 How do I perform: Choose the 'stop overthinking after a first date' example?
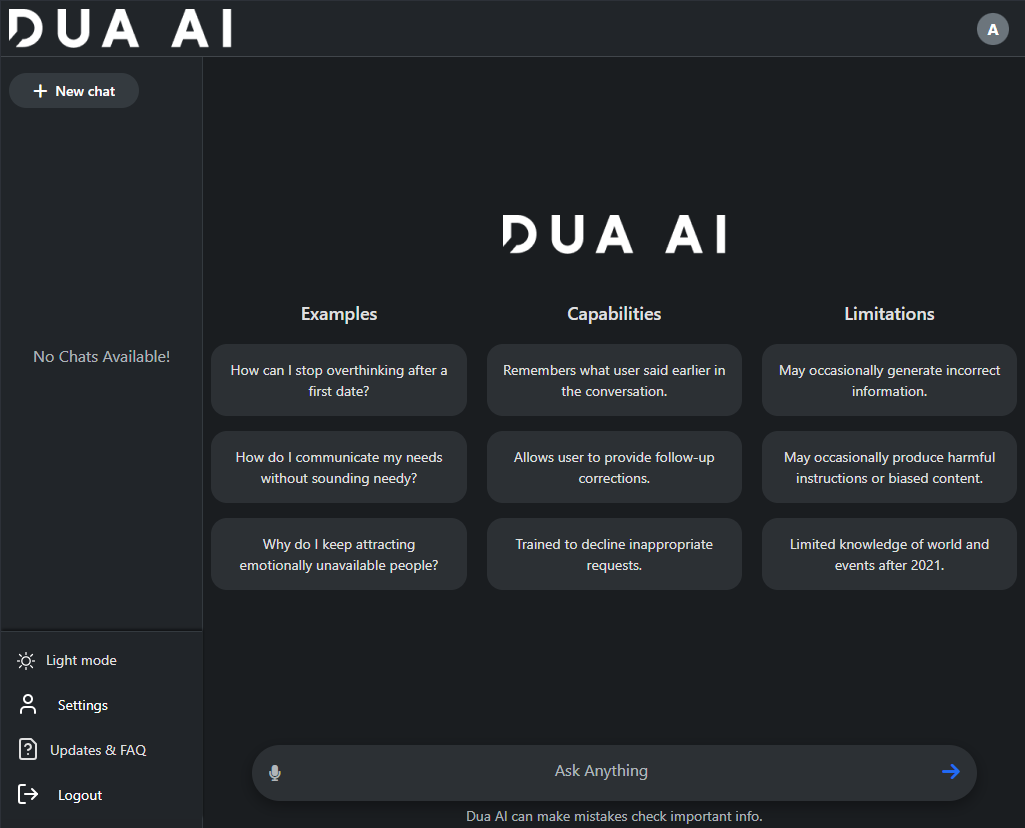tap(339, 381)
